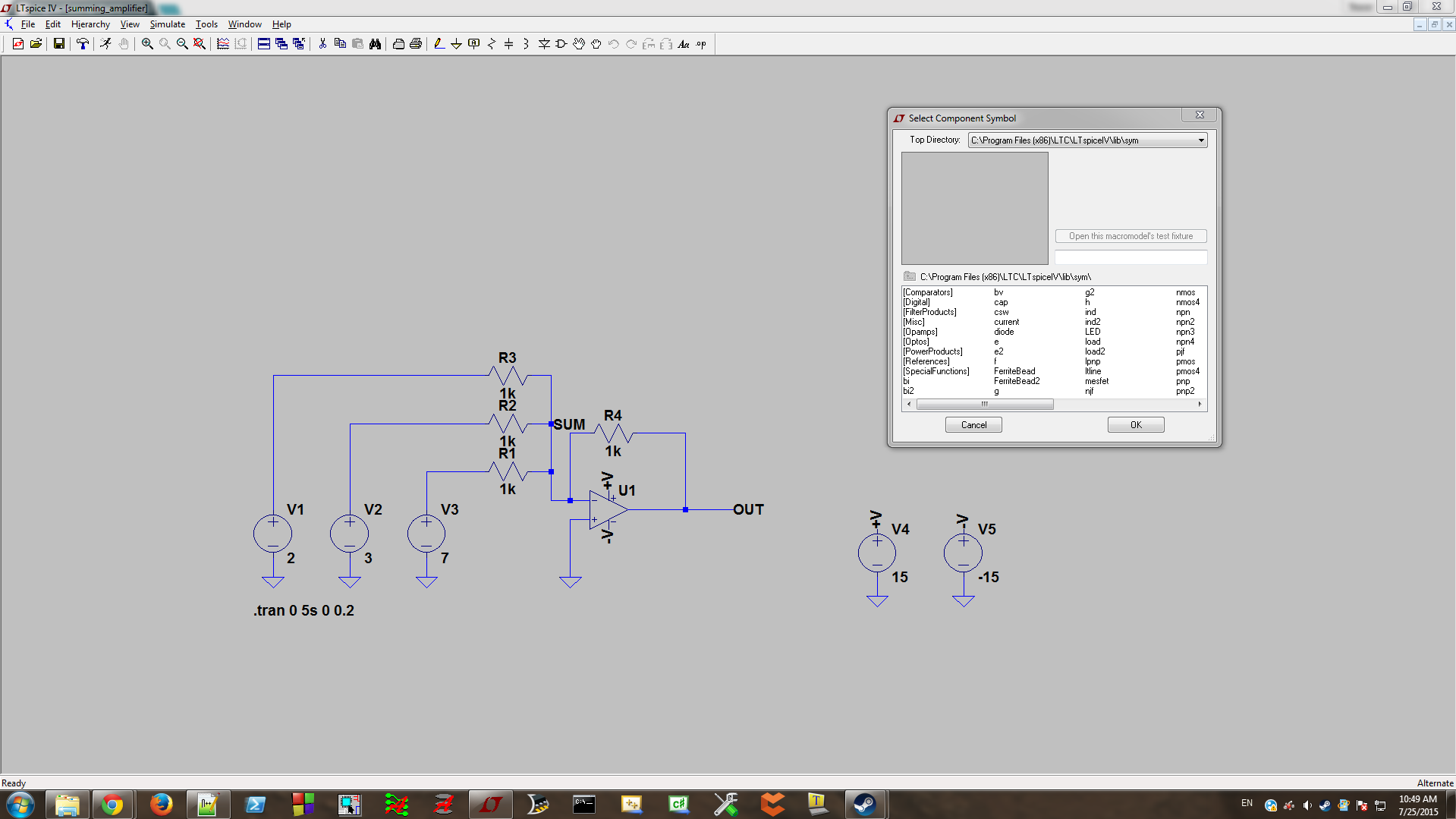Open the [Comparators] folder entry
Viewport: 1456px width, 819px height.
[927, 292]
